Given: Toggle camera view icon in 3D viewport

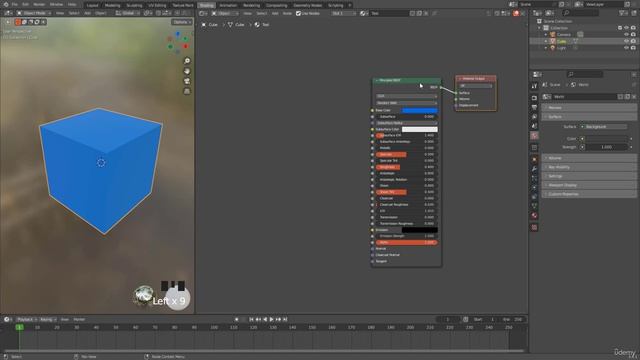Looking at the screenshot, I should (x=187, y=81).
